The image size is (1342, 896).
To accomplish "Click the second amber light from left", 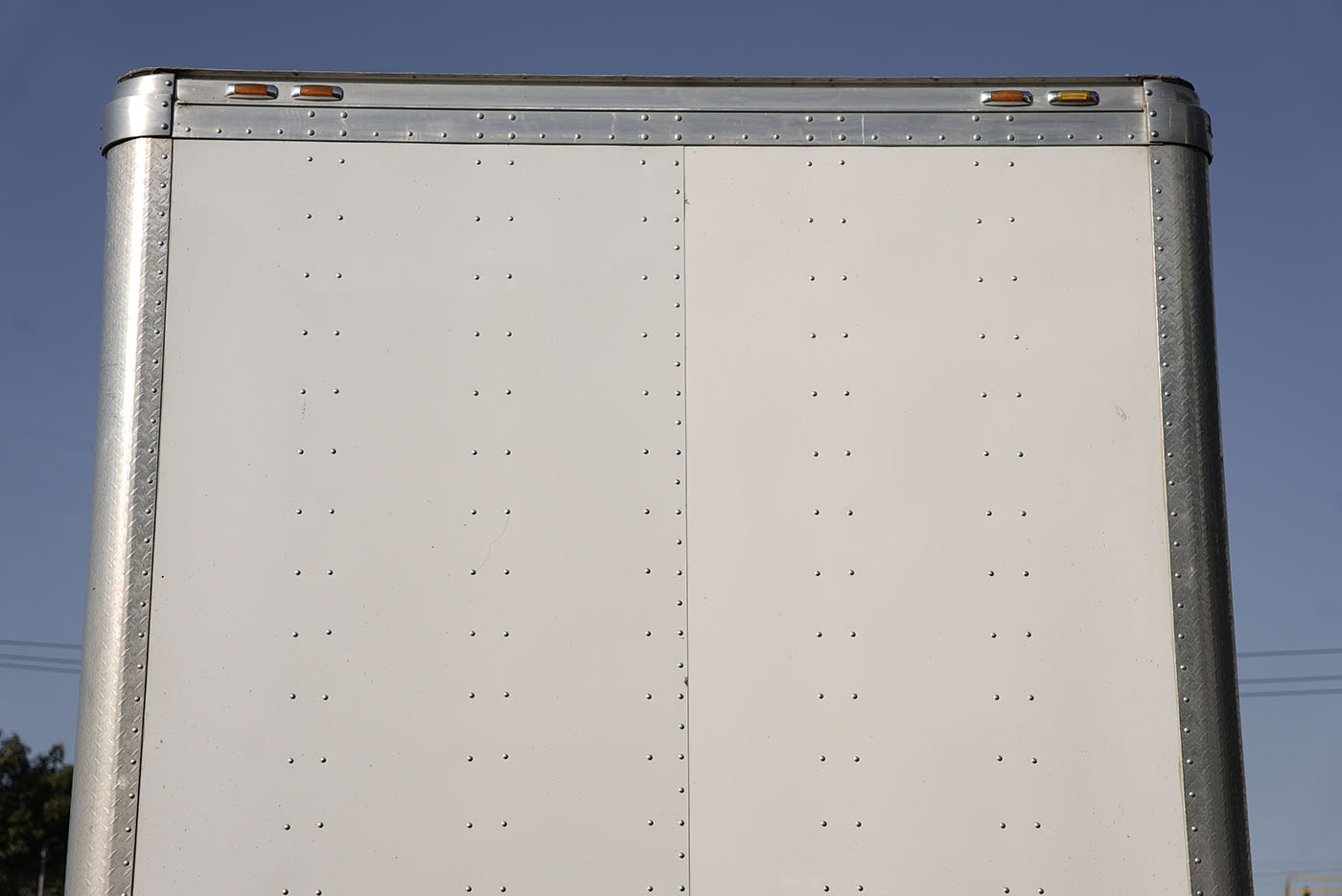I will pyautogui.click(x=316, y=93).
